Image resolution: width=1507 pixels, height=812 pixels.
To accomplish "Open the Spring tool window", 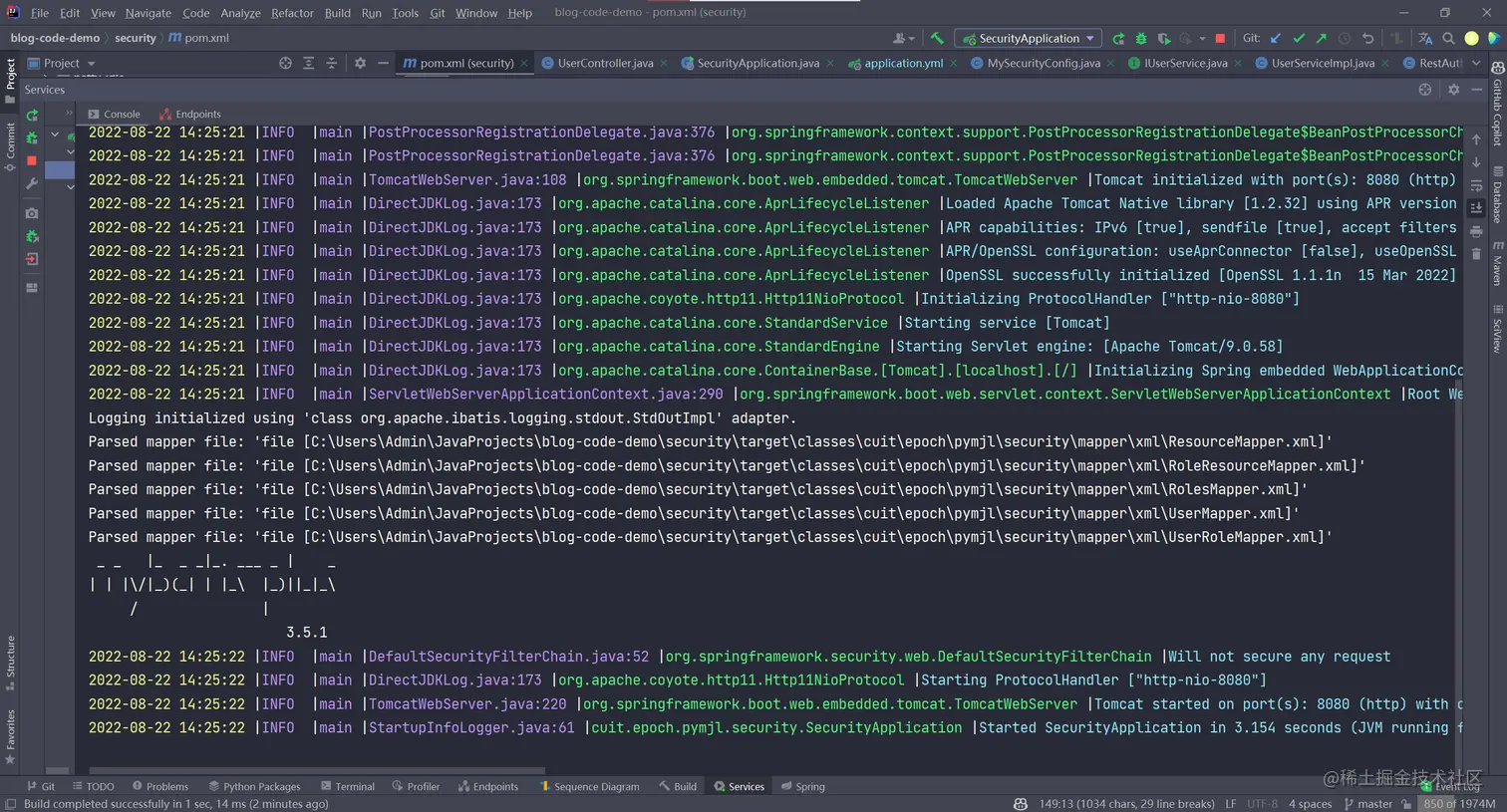I will [802, 786].
